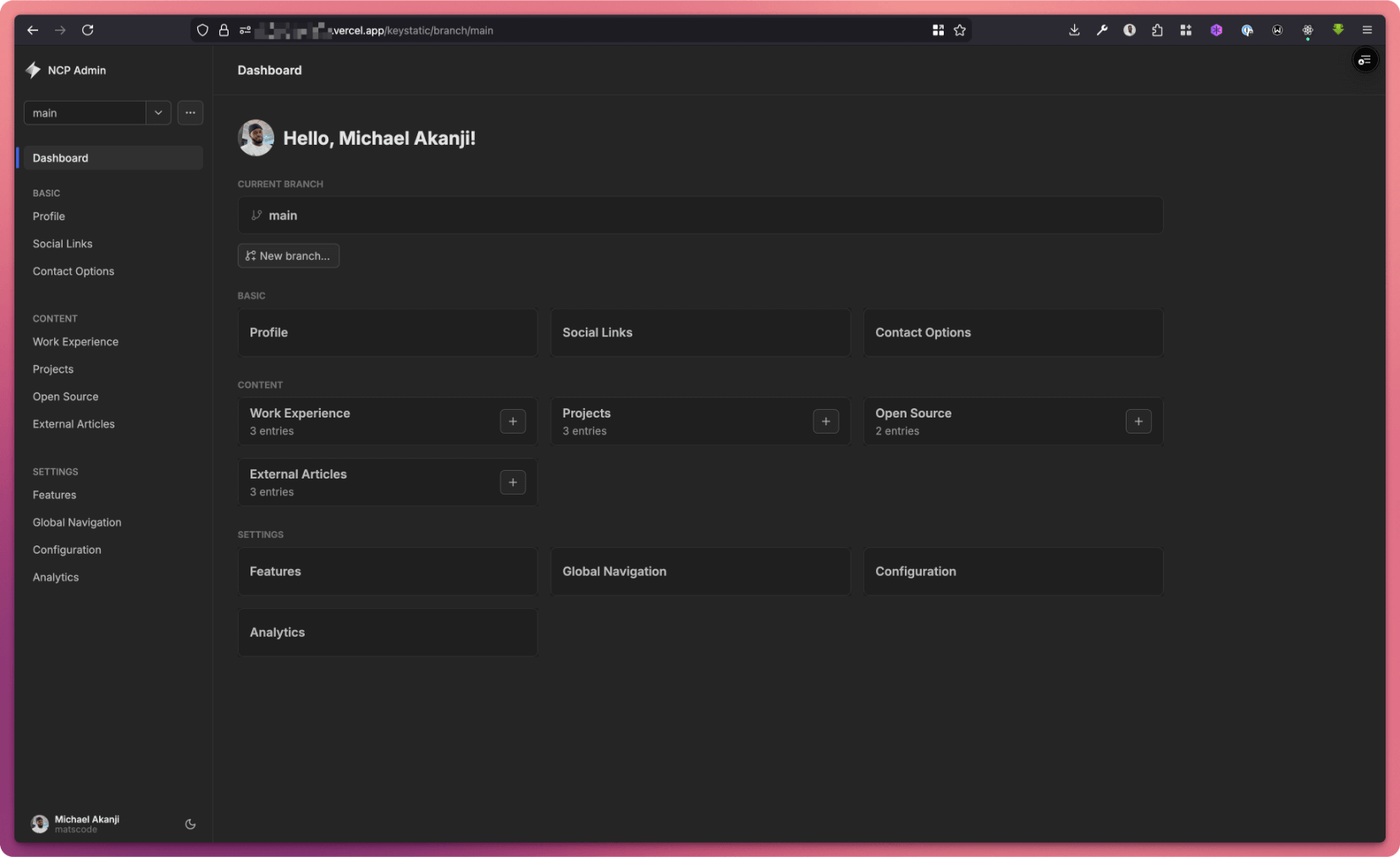The image size is (1400, 857).
Task: Open the Social Links card
Action: click(700, 332)
